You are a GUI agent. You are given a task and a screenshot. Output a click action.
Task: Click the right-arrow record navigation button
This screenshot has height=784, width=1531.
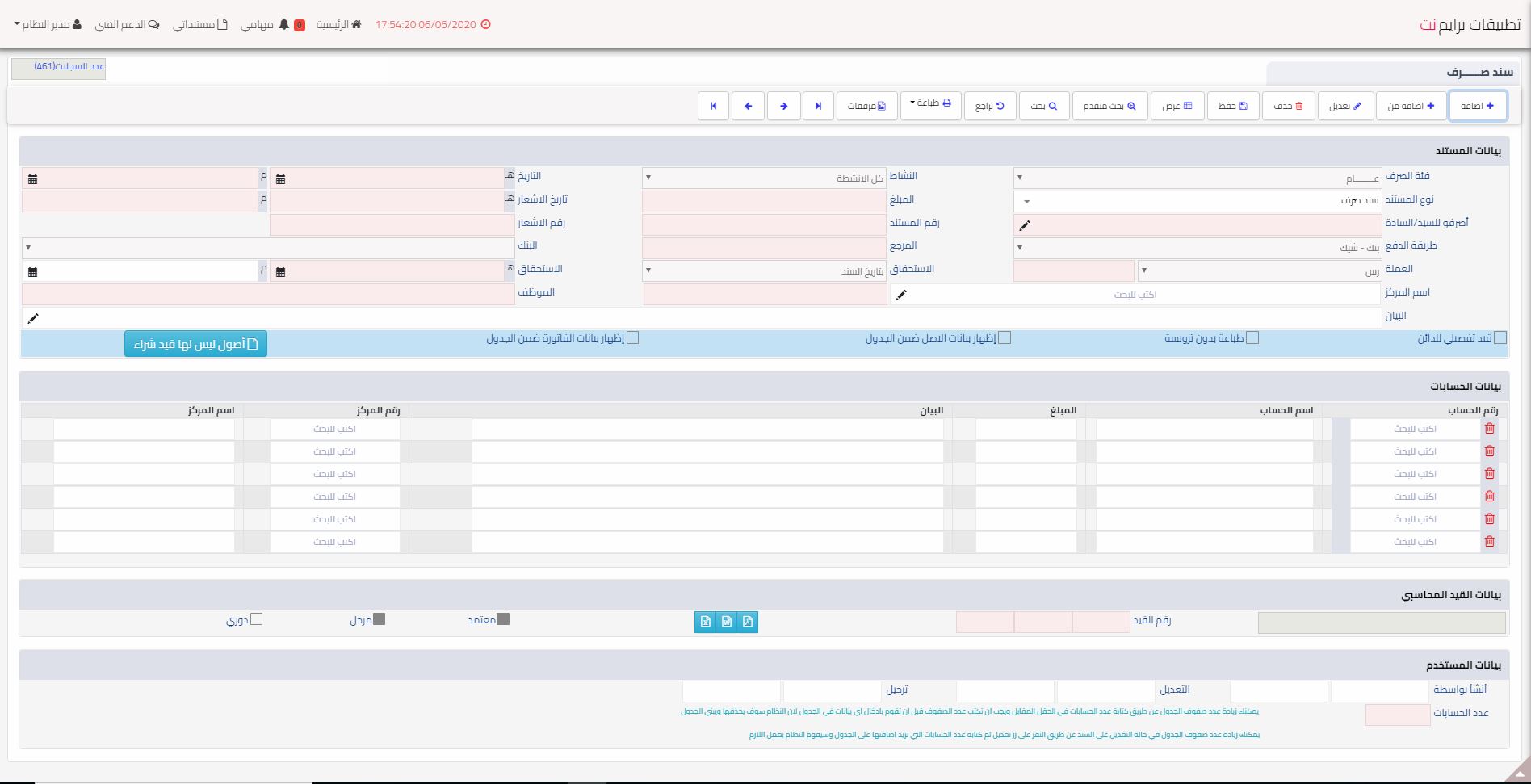783,106
